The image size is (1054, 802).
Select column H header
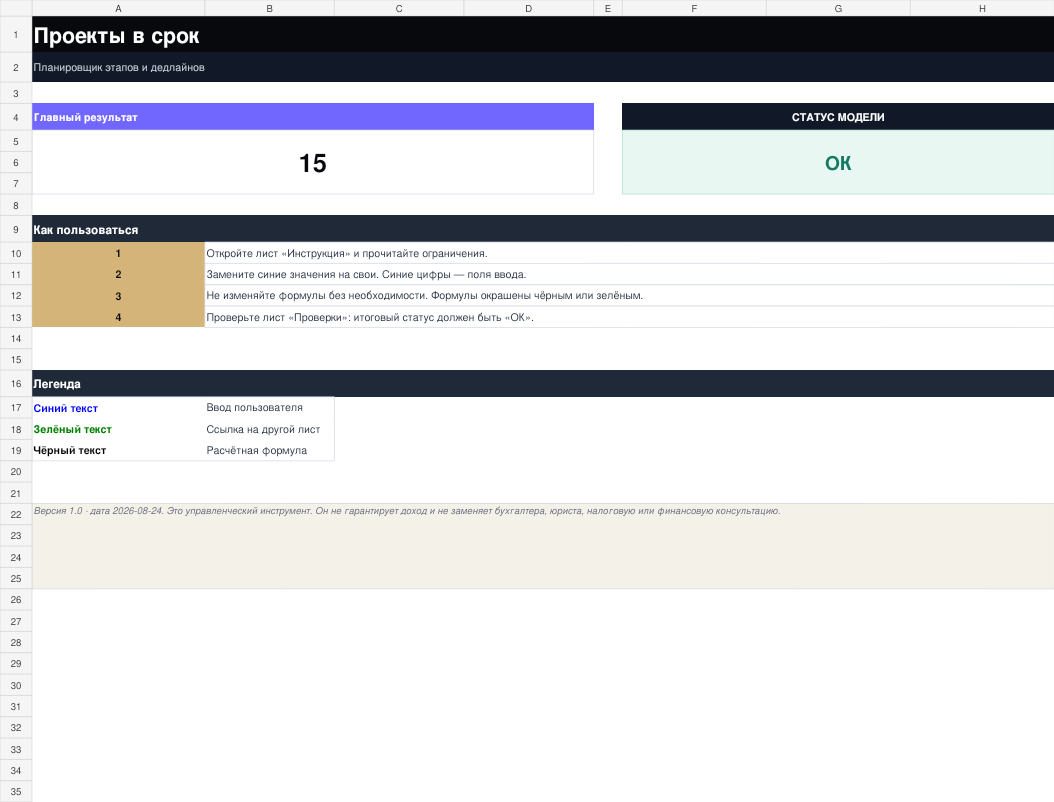(x=982, y=8)
